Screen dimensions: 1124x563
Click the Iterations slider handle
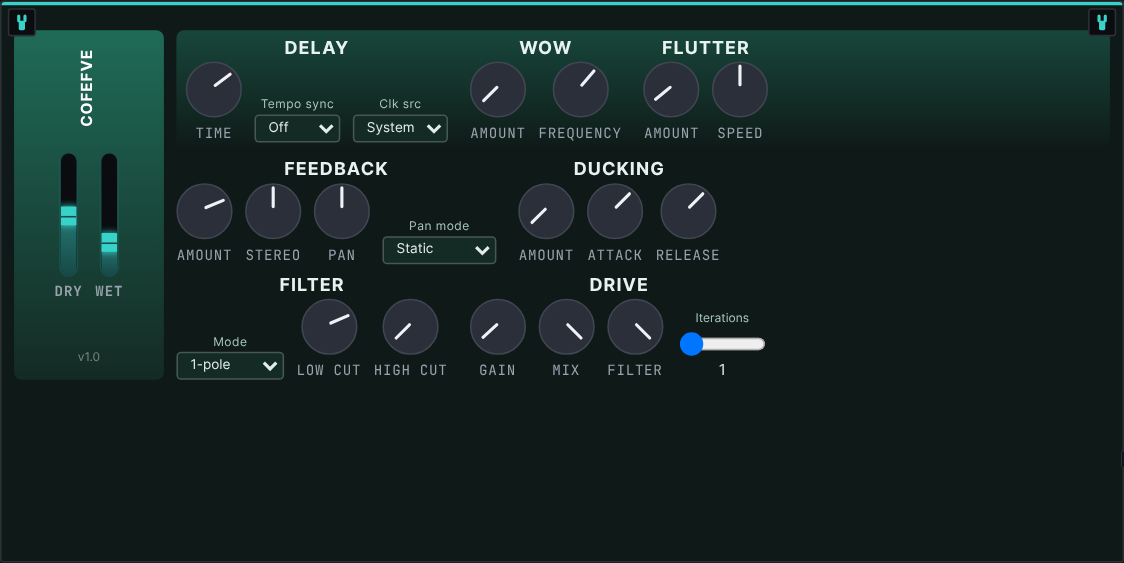[691, 344]
